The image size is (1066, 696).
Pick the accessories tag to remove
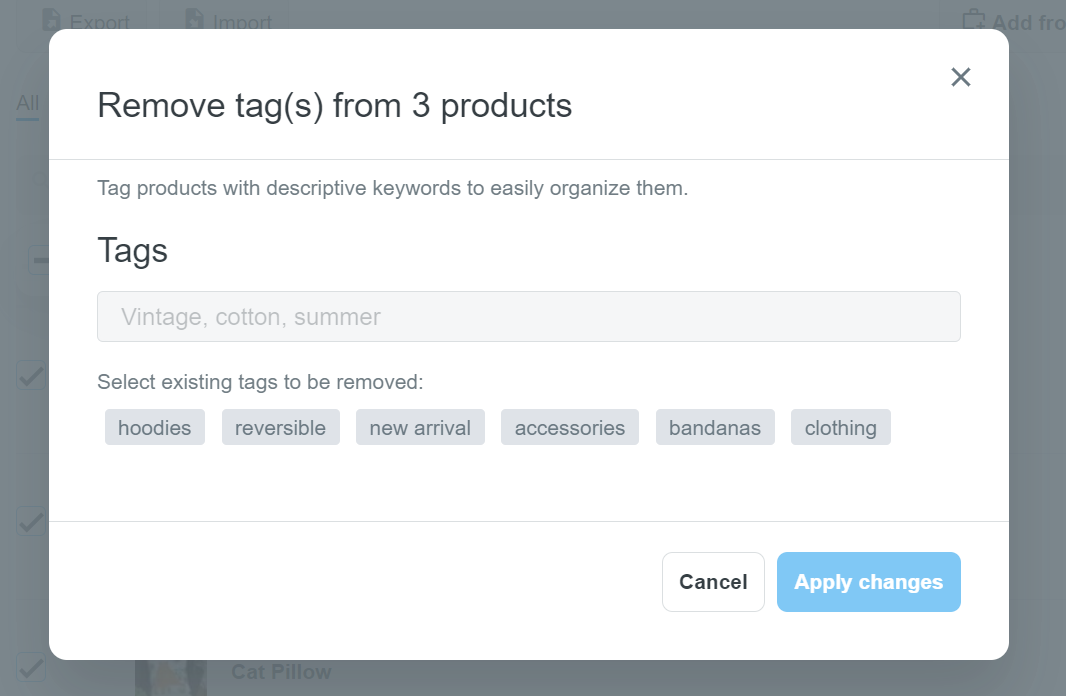point(570,428)
